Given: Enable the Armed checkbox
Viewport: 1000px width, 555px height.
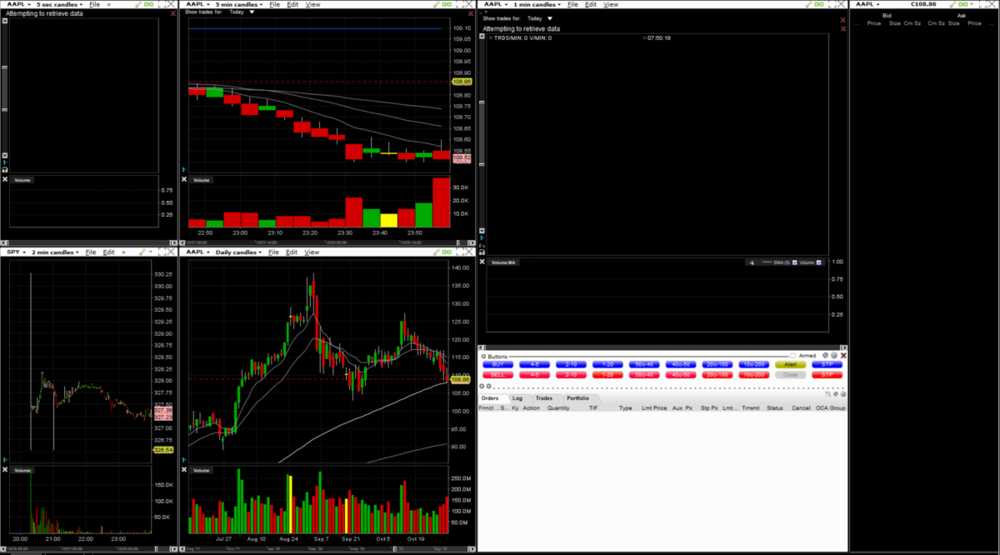Looking at the screenshot, I should [793, 356].
